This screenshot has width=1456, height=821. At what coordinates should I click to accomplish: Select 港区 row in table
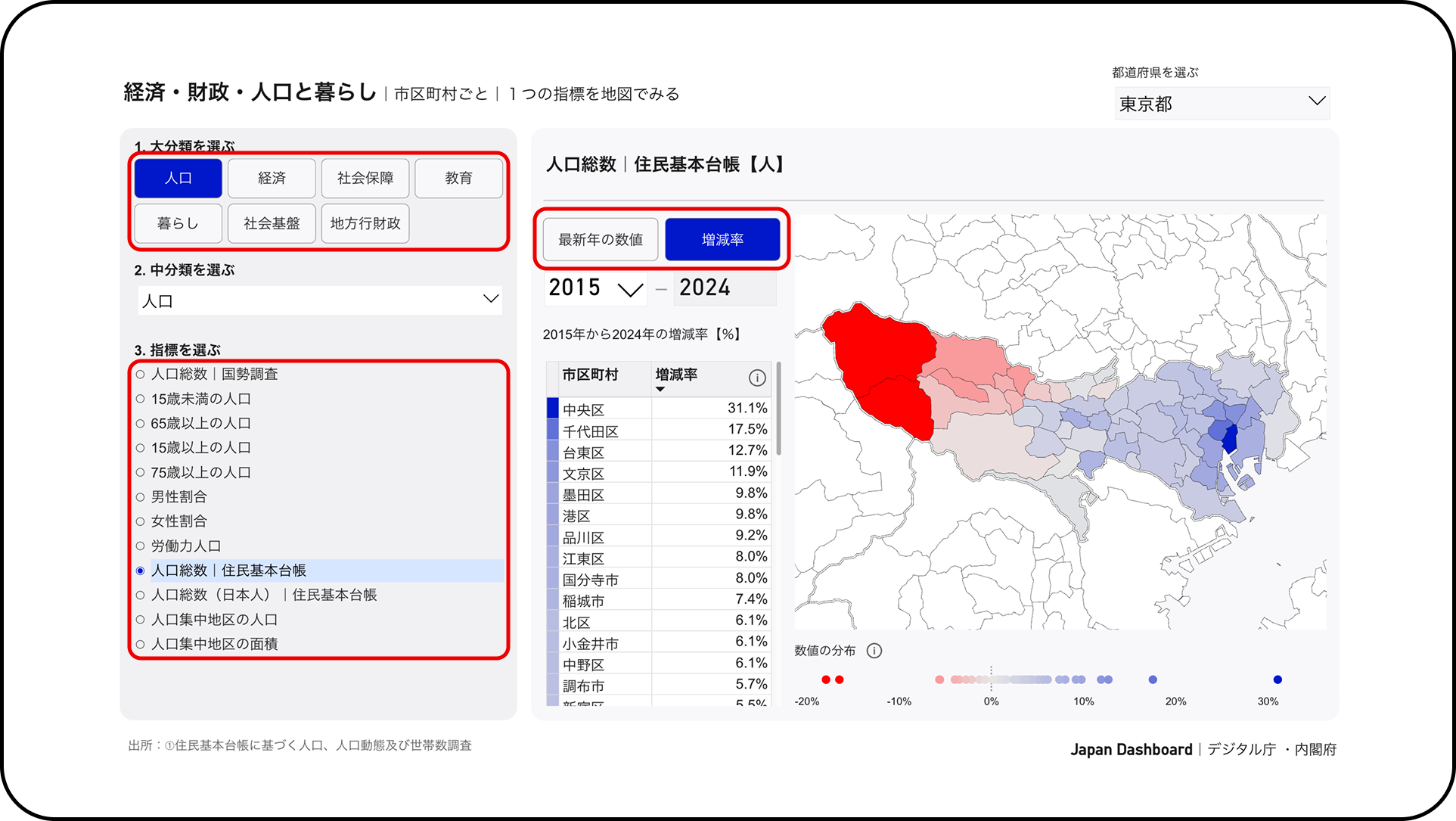(x=659, y=515)
